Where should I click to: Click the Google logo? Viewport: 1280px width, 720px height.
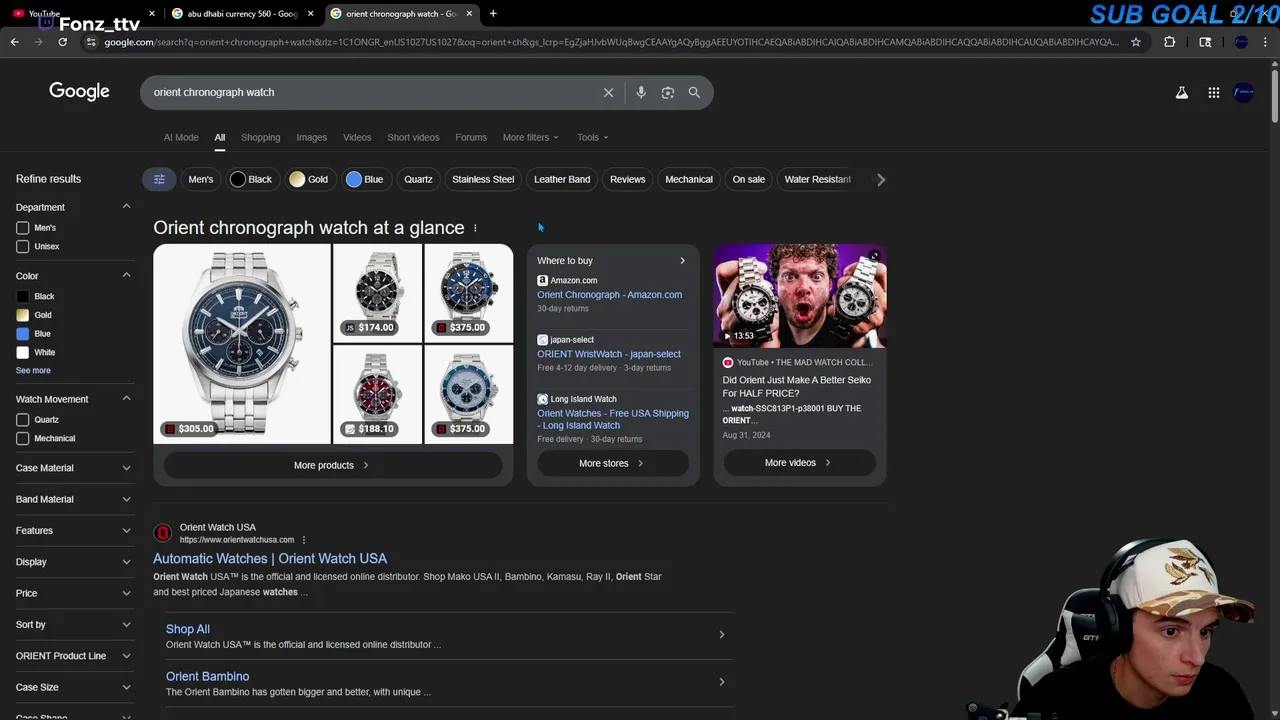[x=79, y=91]
